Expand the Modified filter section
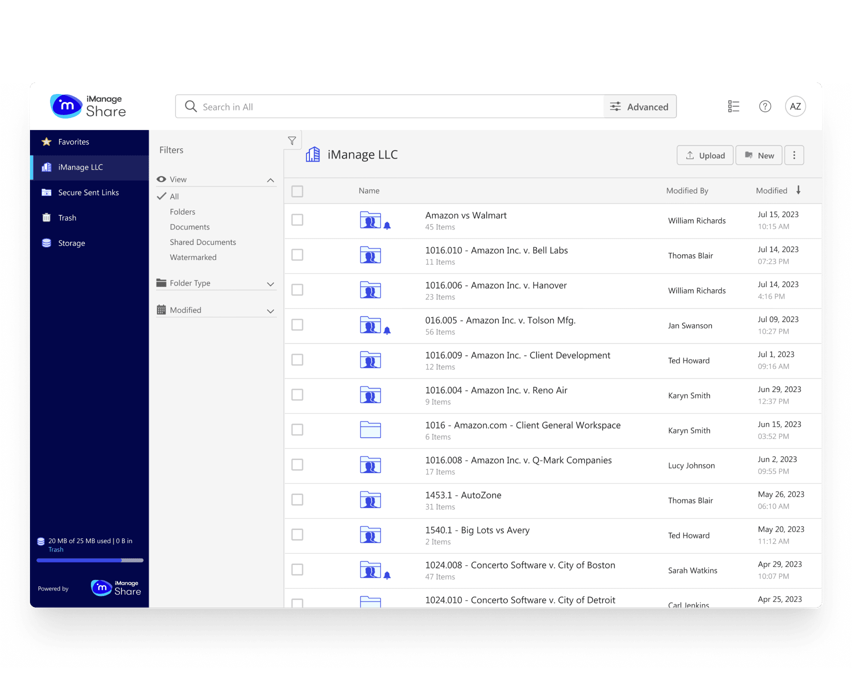The image size is (852, 690). [270, 311]
